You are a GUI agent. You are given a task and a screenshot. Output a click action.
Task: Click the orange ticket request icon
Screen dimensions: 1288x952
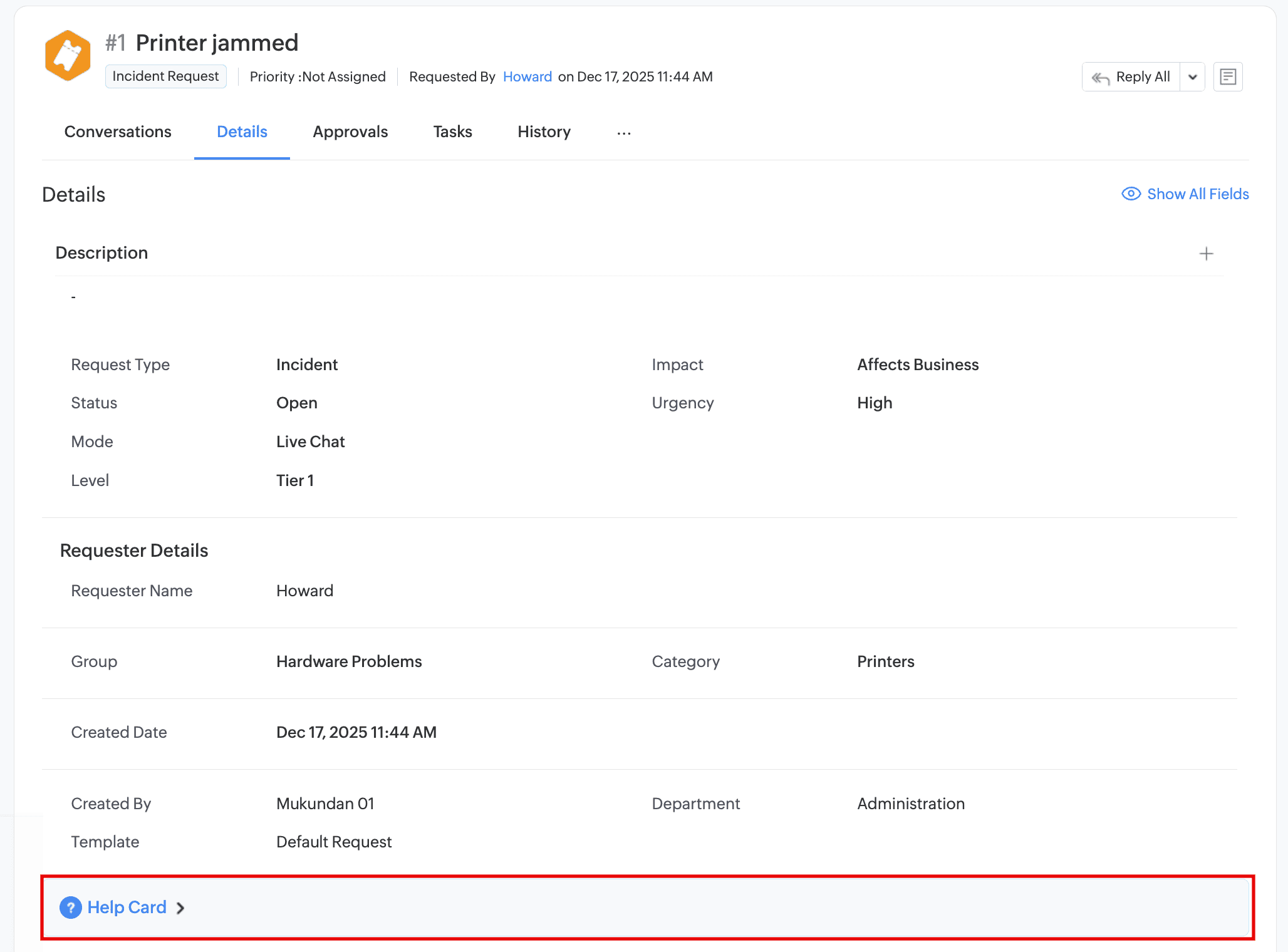68,56
